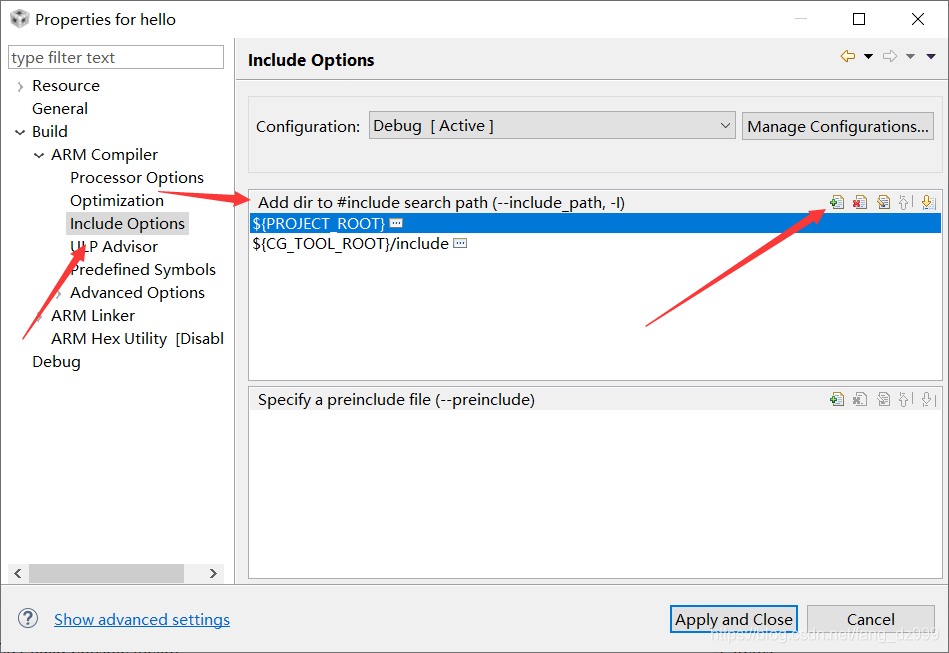Viewport: 949px width, 653px height.
Task: Select the ${PROJECT_ROOT} include path row
Action: (x=596, y=223)
